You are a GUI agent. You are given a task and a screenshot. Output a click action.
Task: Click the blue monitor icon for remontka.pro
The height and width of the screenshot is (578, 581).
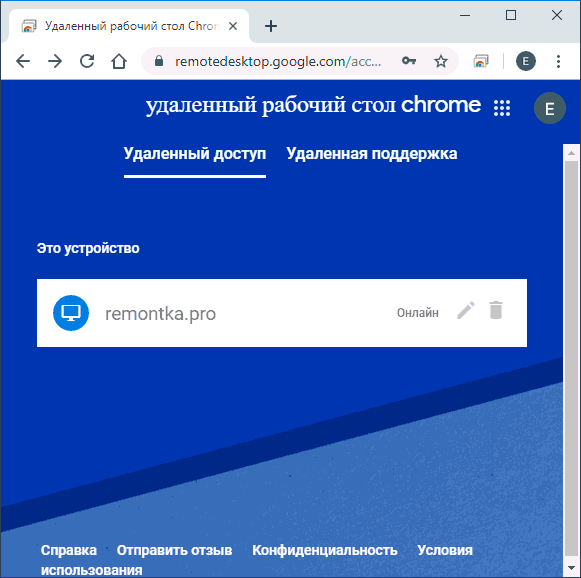coord(71,313)
